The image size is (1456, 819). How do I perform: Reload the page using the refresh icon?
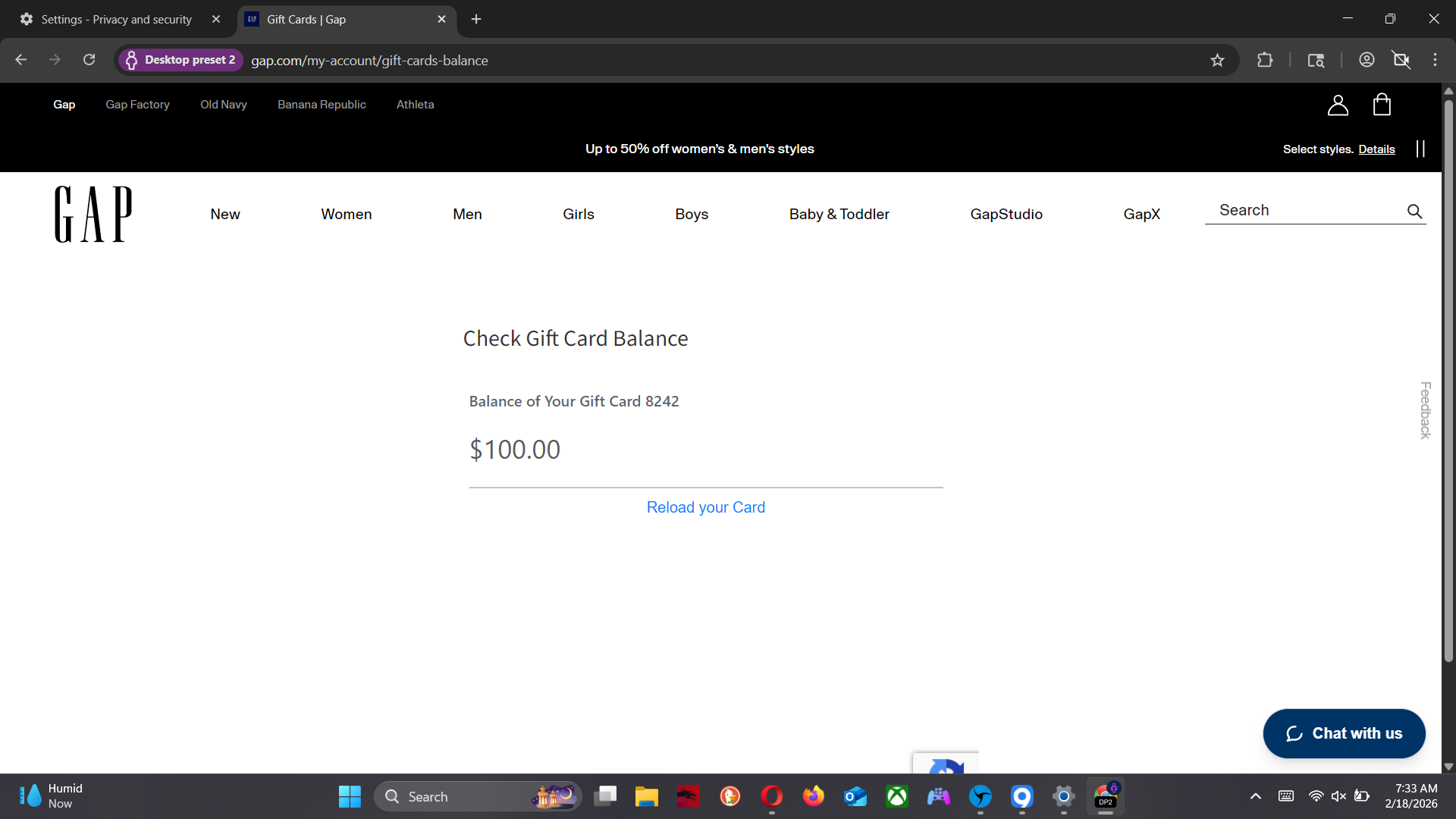(89, 60)
